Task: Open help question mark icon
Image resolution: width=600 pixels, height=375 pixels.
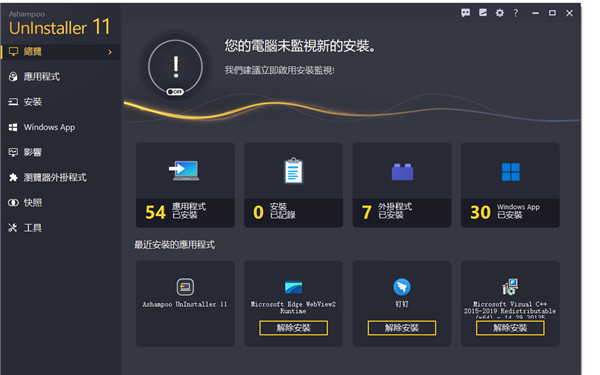Action: point(516,13)
